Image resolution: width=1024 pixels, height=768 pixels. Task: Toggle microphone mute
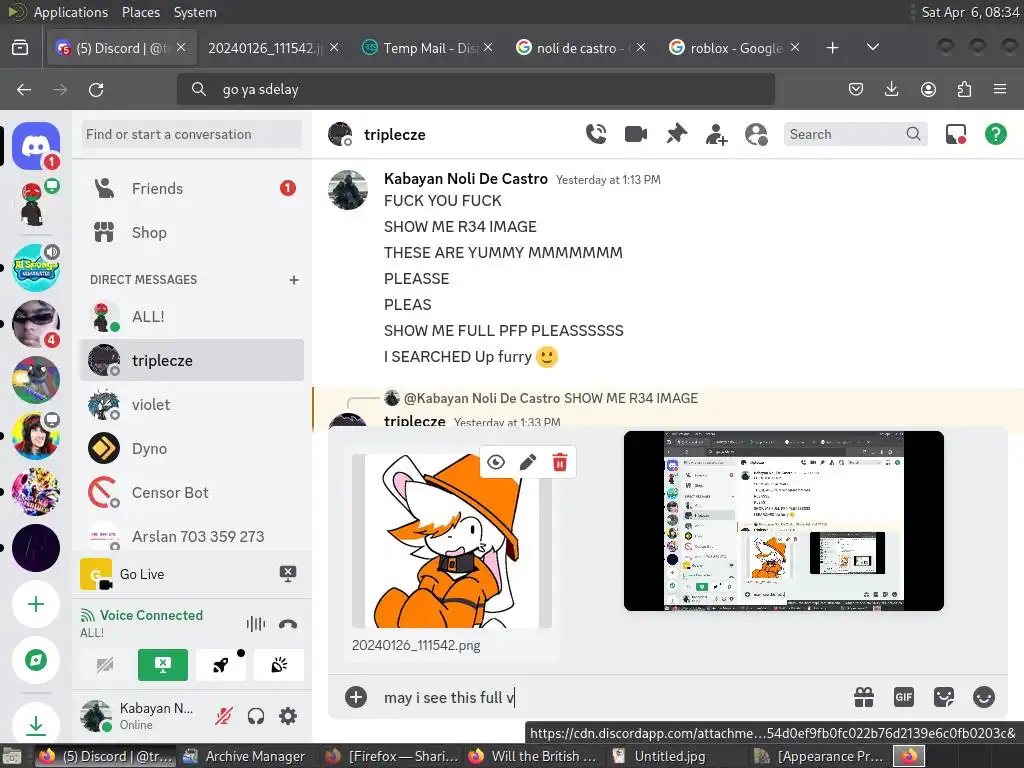[223, 716]
